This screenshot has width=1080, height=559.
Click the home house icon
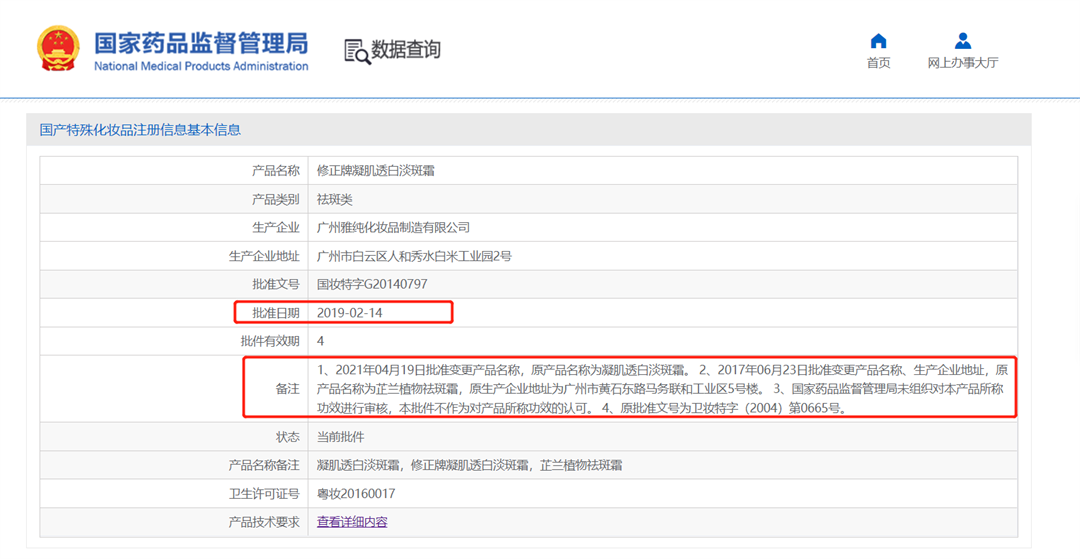click(x=878, y=41)
